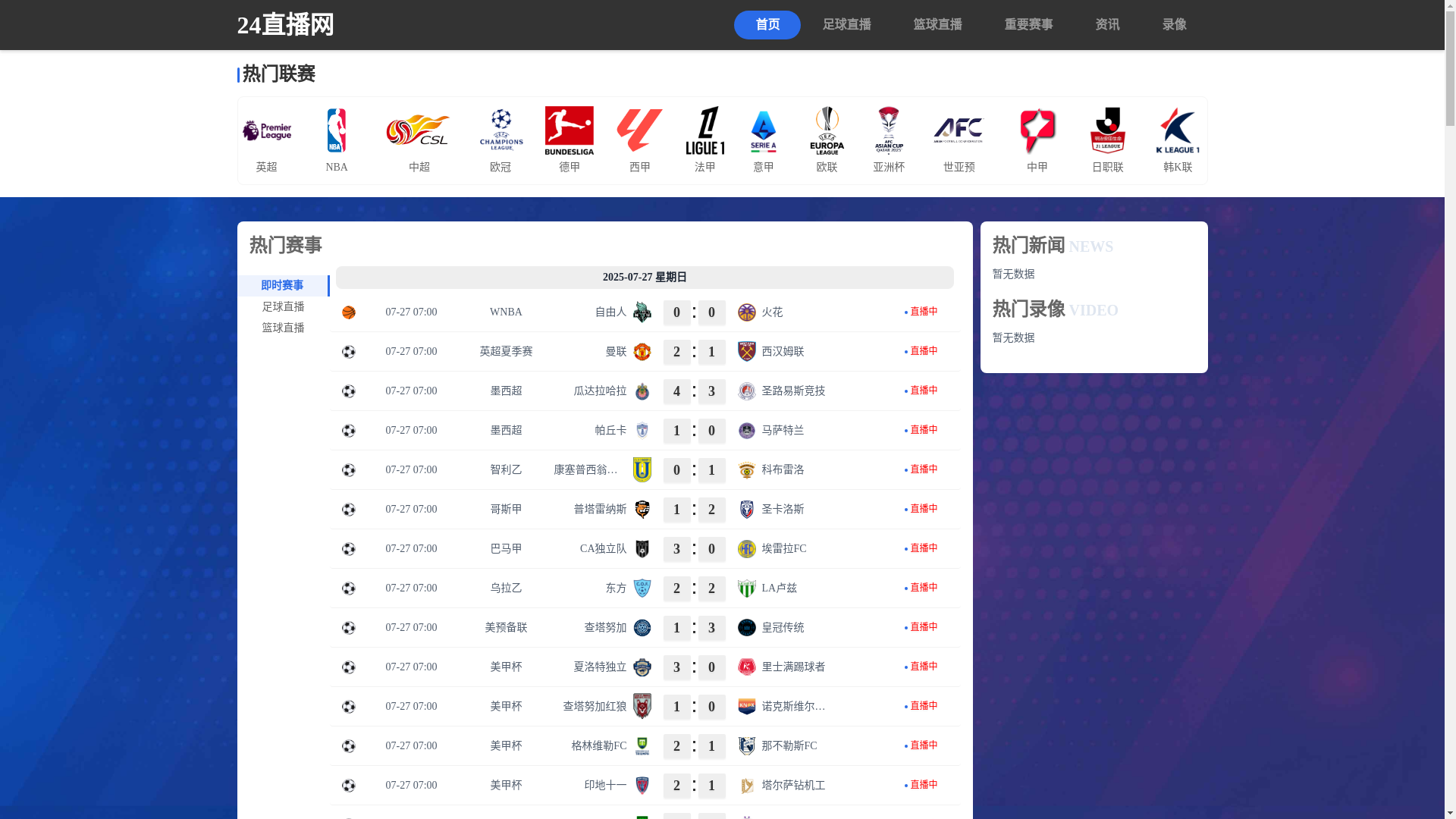Image resolution: width=1456 pixels, height=819 pixels.
Task: Click the 里士满踢球者 red crest
Action: tap(747, 667)
